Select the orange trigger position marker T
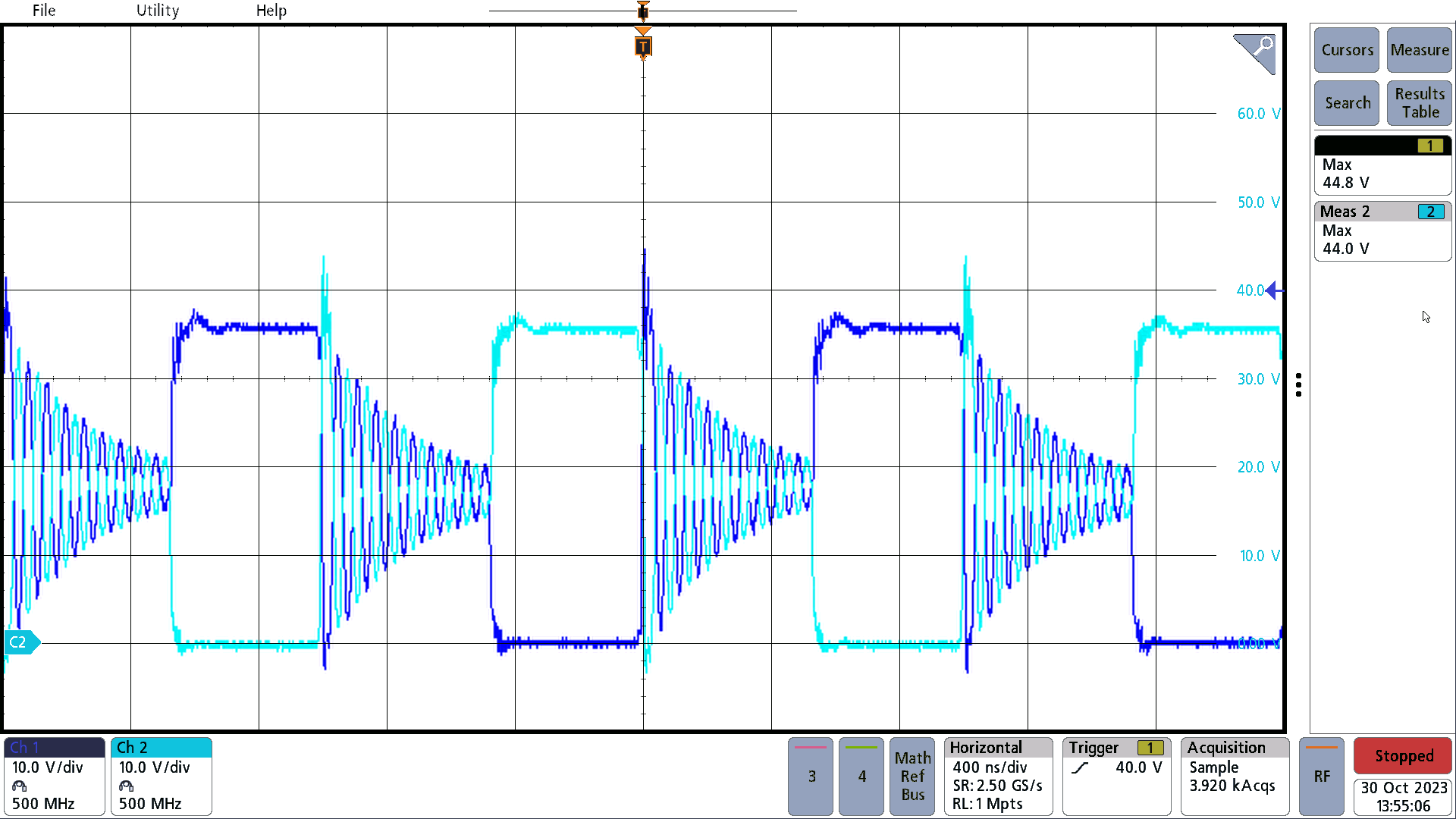Viewport: 1456px width, 819px height. 643,47
